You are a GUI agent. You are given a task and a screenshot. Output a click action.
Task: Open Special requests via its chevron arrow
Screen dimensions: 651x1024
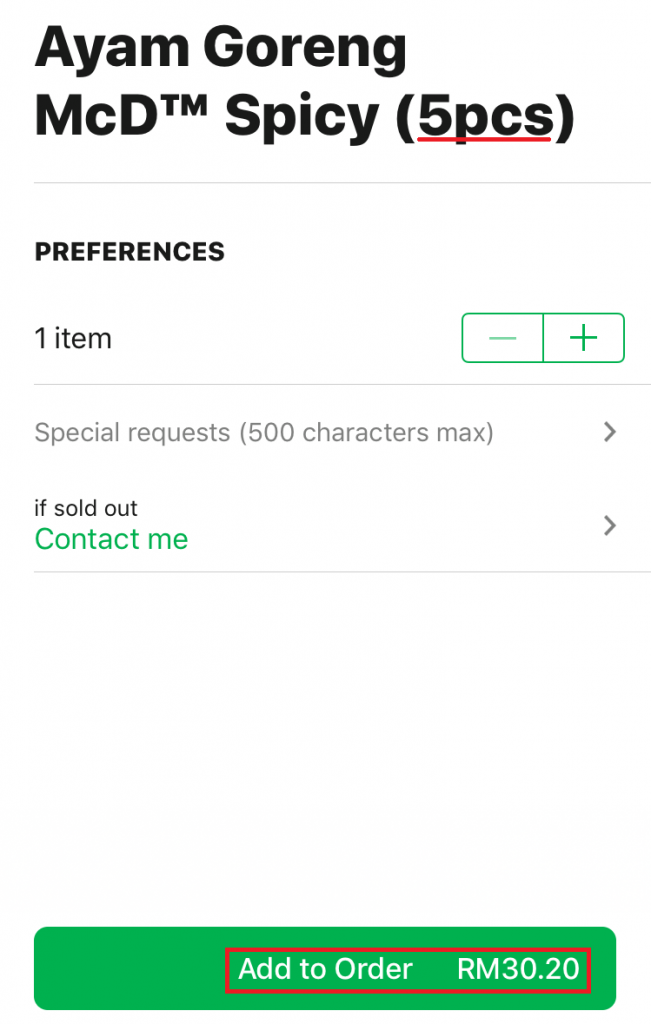(x=610, y=432)
